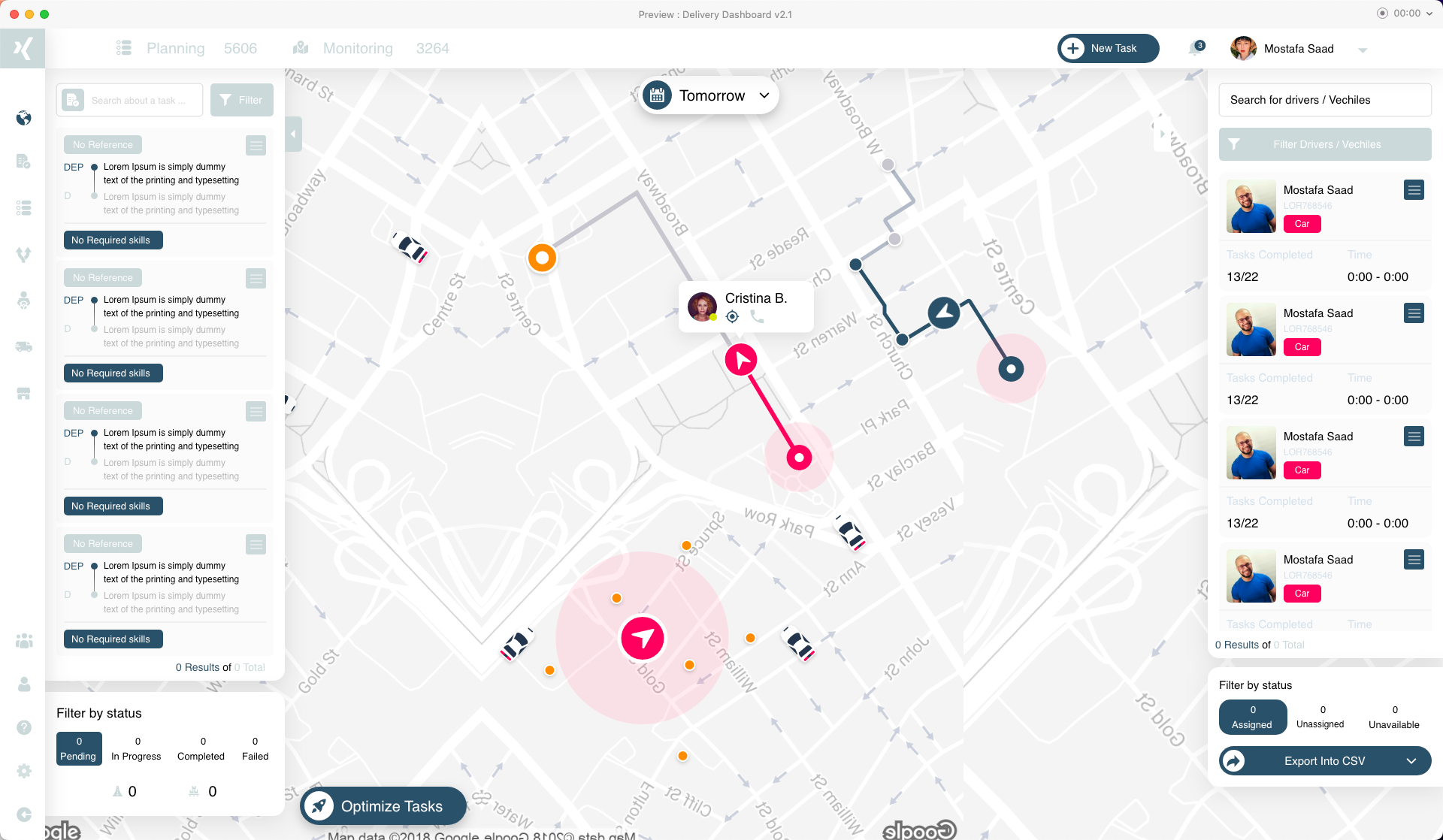Screen dimensions: 1443x840
Task: Open menu icon on first task card
Action: [x=256, y=145]
